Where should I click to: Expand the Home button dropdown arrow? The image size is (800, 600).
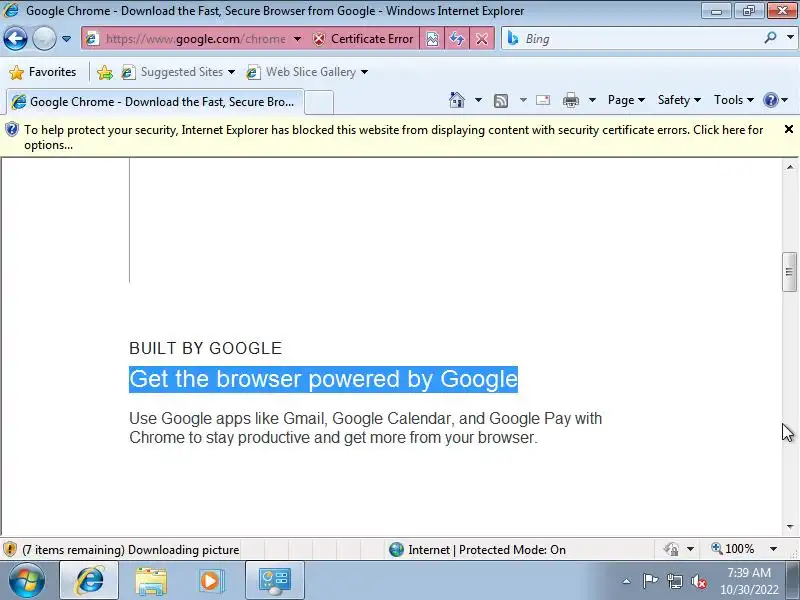pos(478,100)
